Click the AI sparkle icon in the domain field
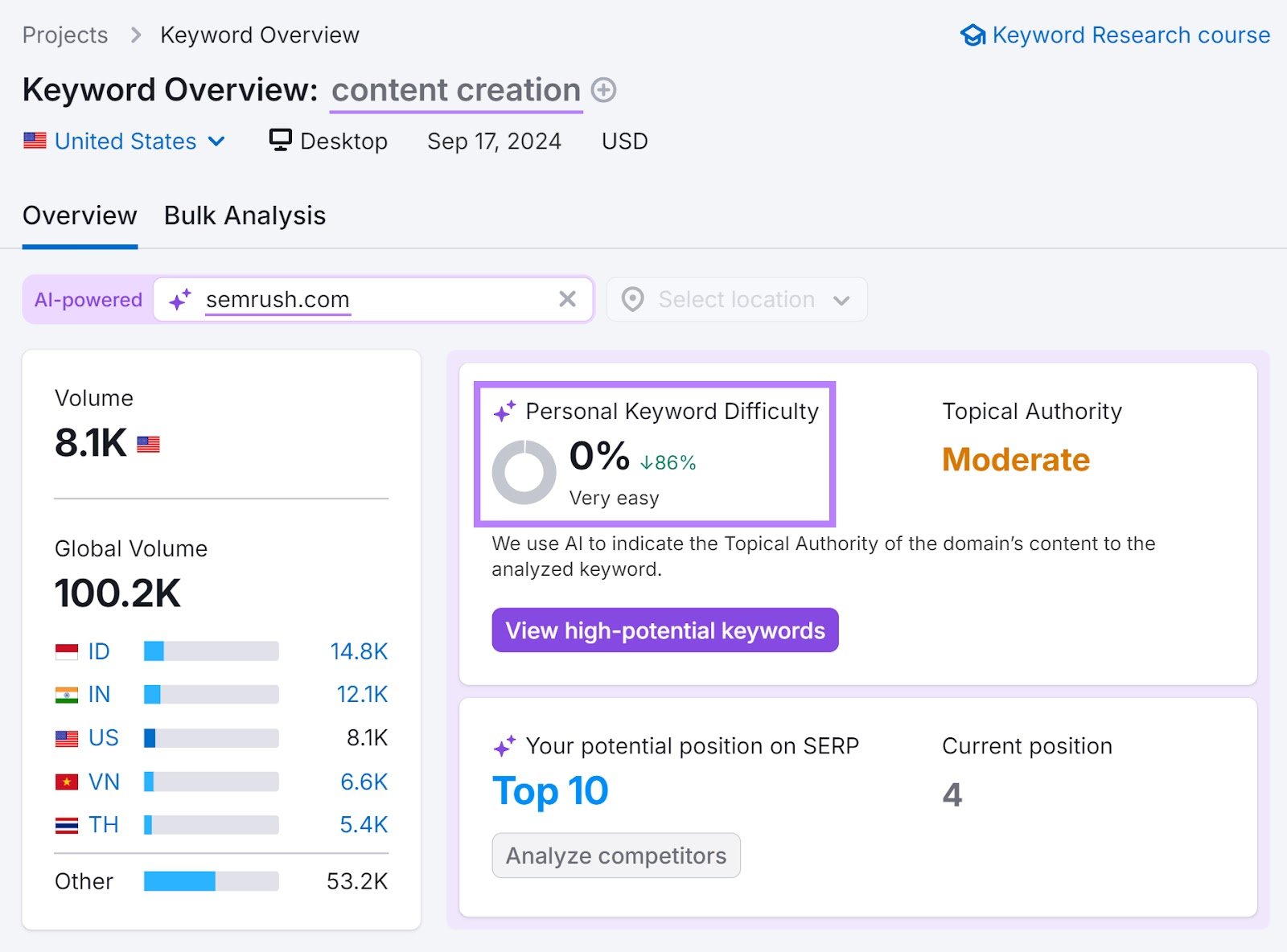This screenshot has height=952, width=1287. 179,299
